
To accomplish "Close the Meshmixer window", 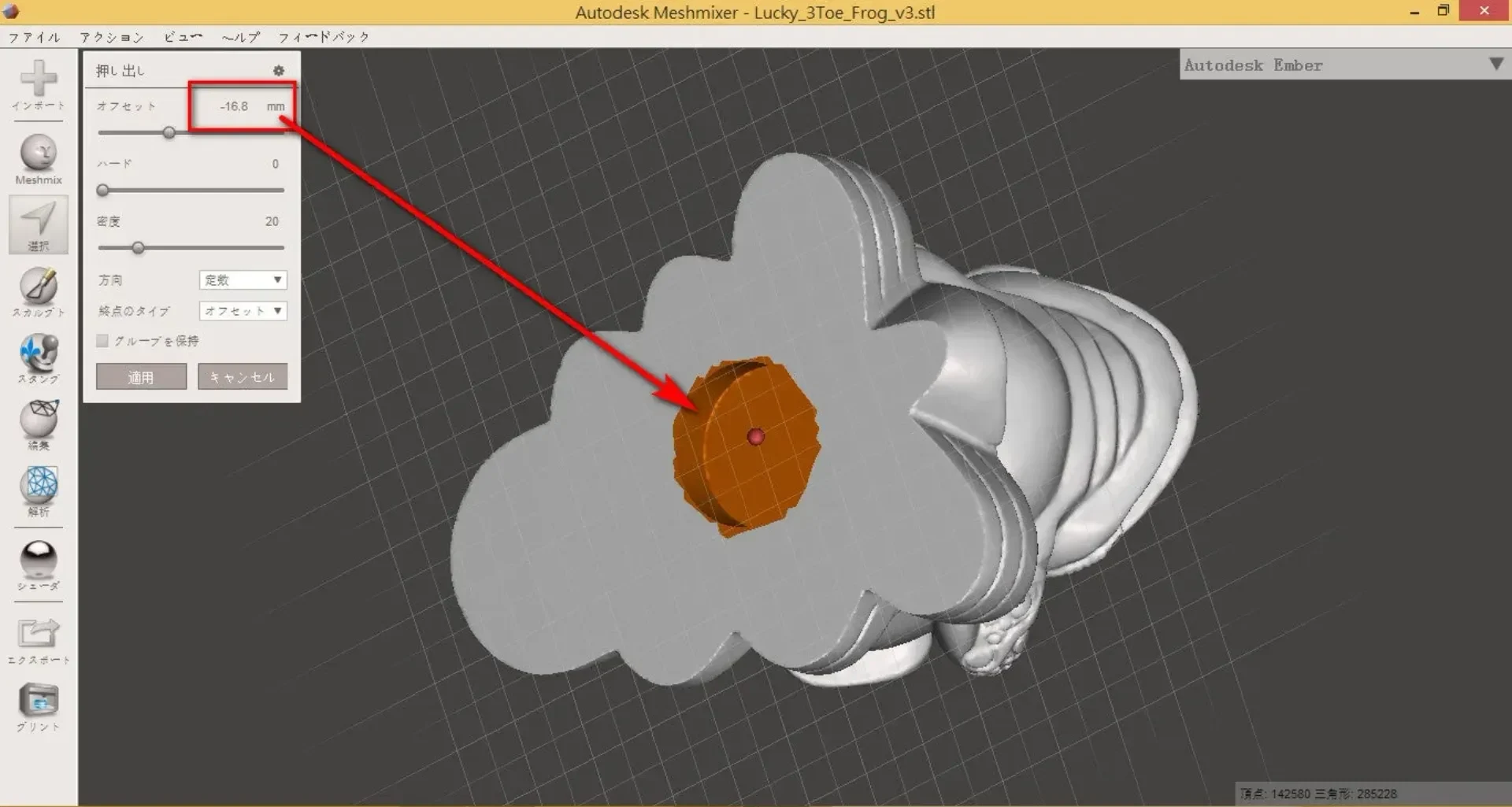I will [1484, 11].
